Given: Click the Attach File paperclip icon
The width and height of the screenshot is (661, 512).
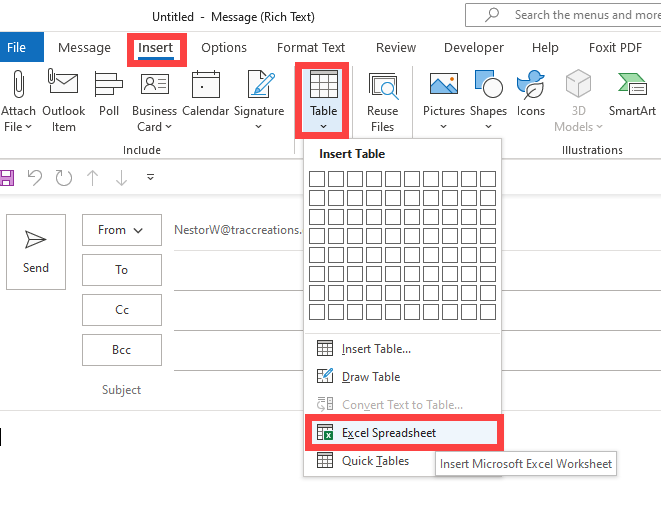Looking at the screenshot, I should [x=18, y=83].
